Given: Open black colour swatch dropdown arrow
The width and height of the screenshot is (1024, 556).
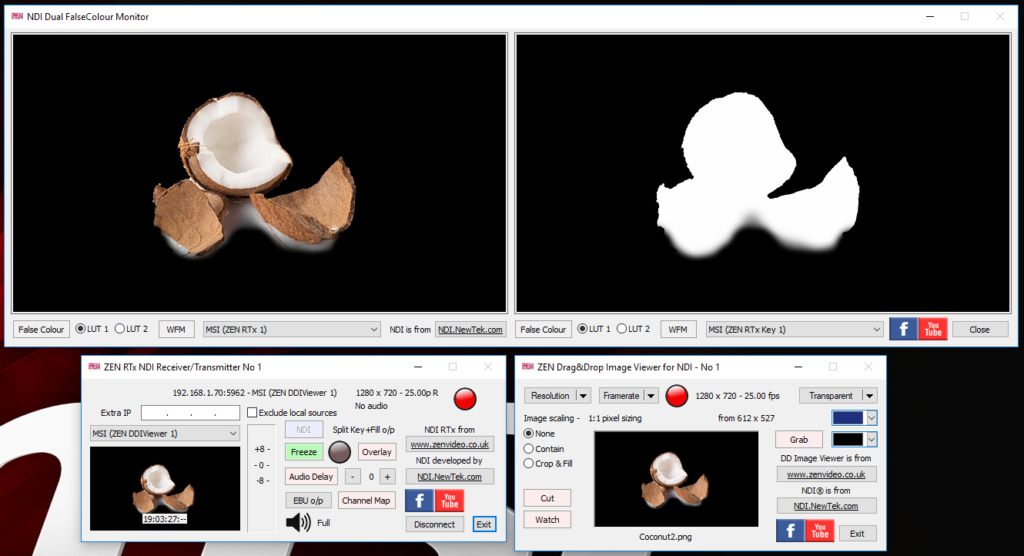Looking at the screenshot, I should 871,439.
